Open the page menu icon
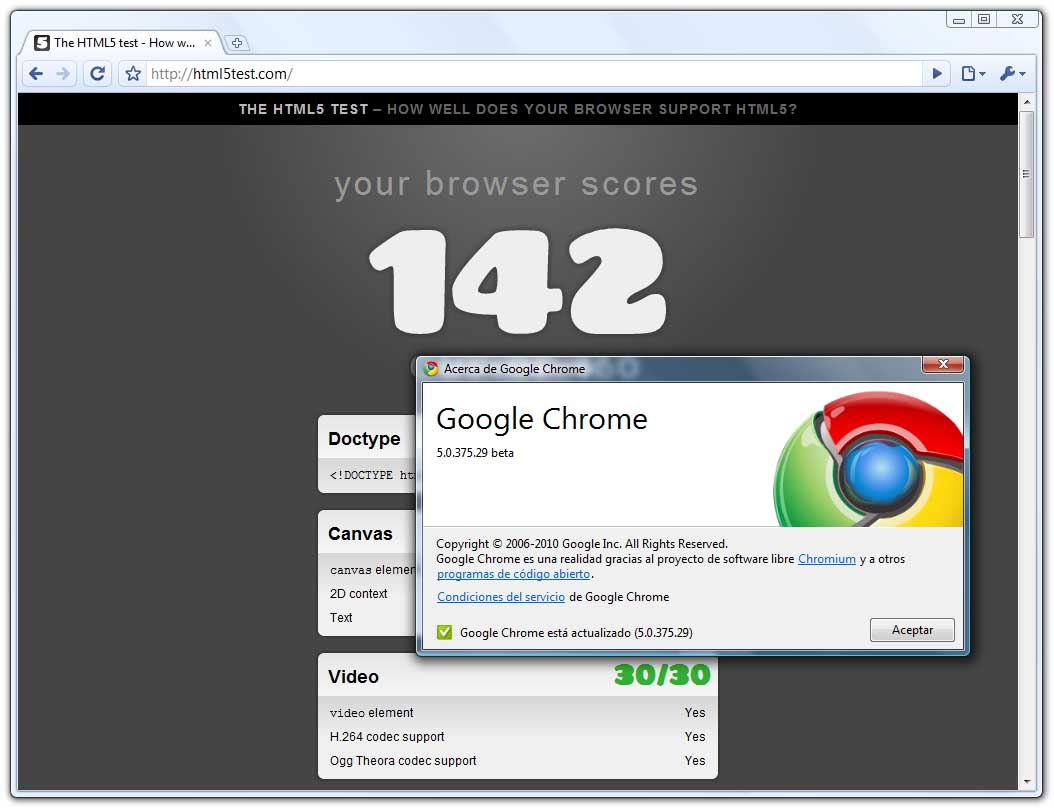The image size is (1054, 808). (973, 73)
